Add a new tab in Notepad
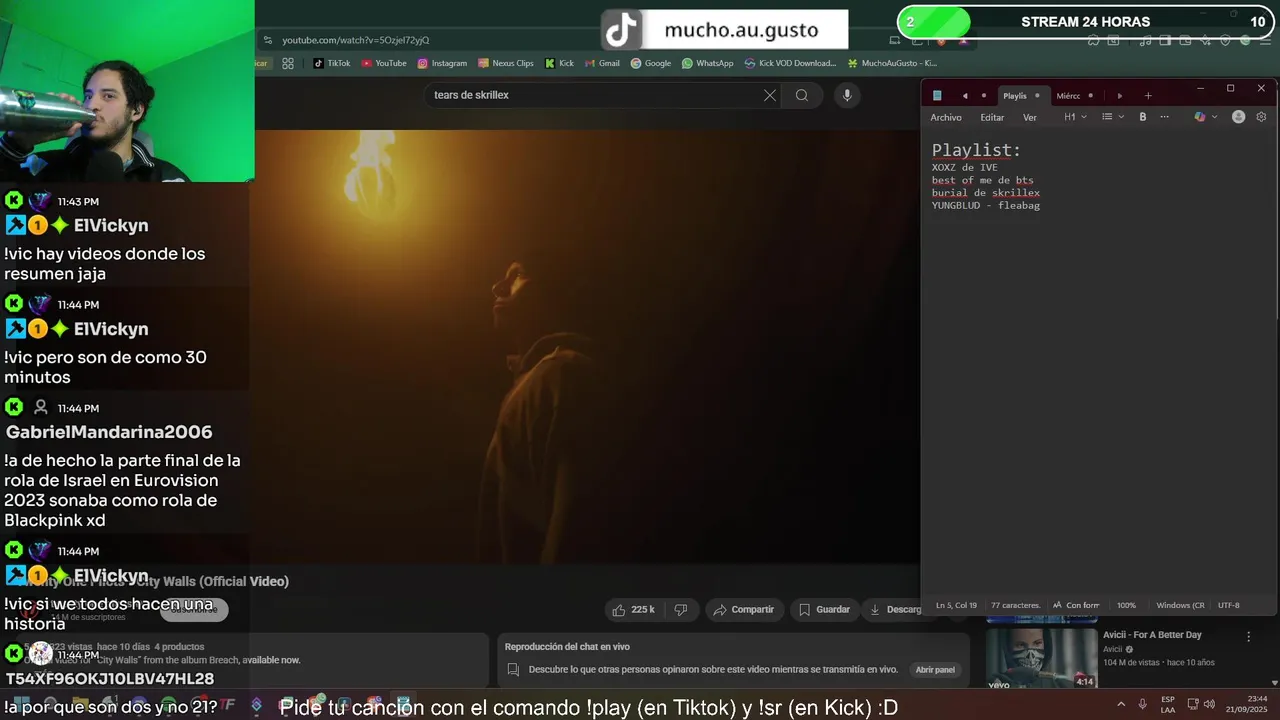The image size is (1280, 720). pos(1148,96)
